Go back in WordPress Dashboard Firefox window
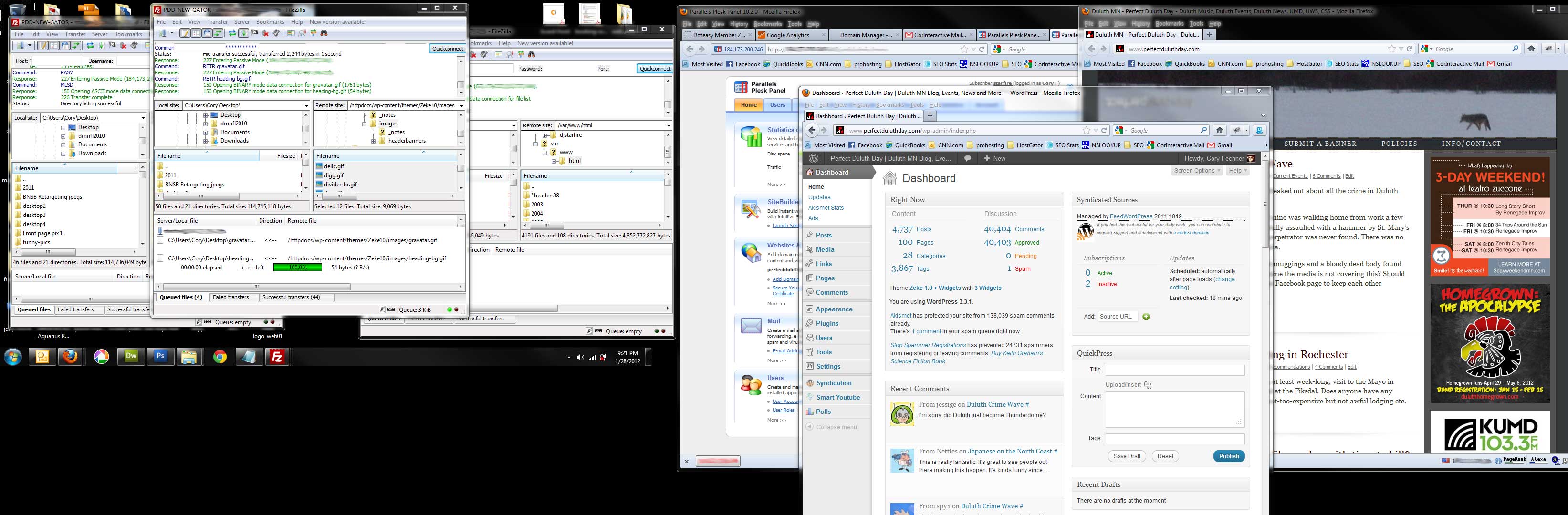The height and width of the screenshot is (515, 1568). (x=812, y=130)
